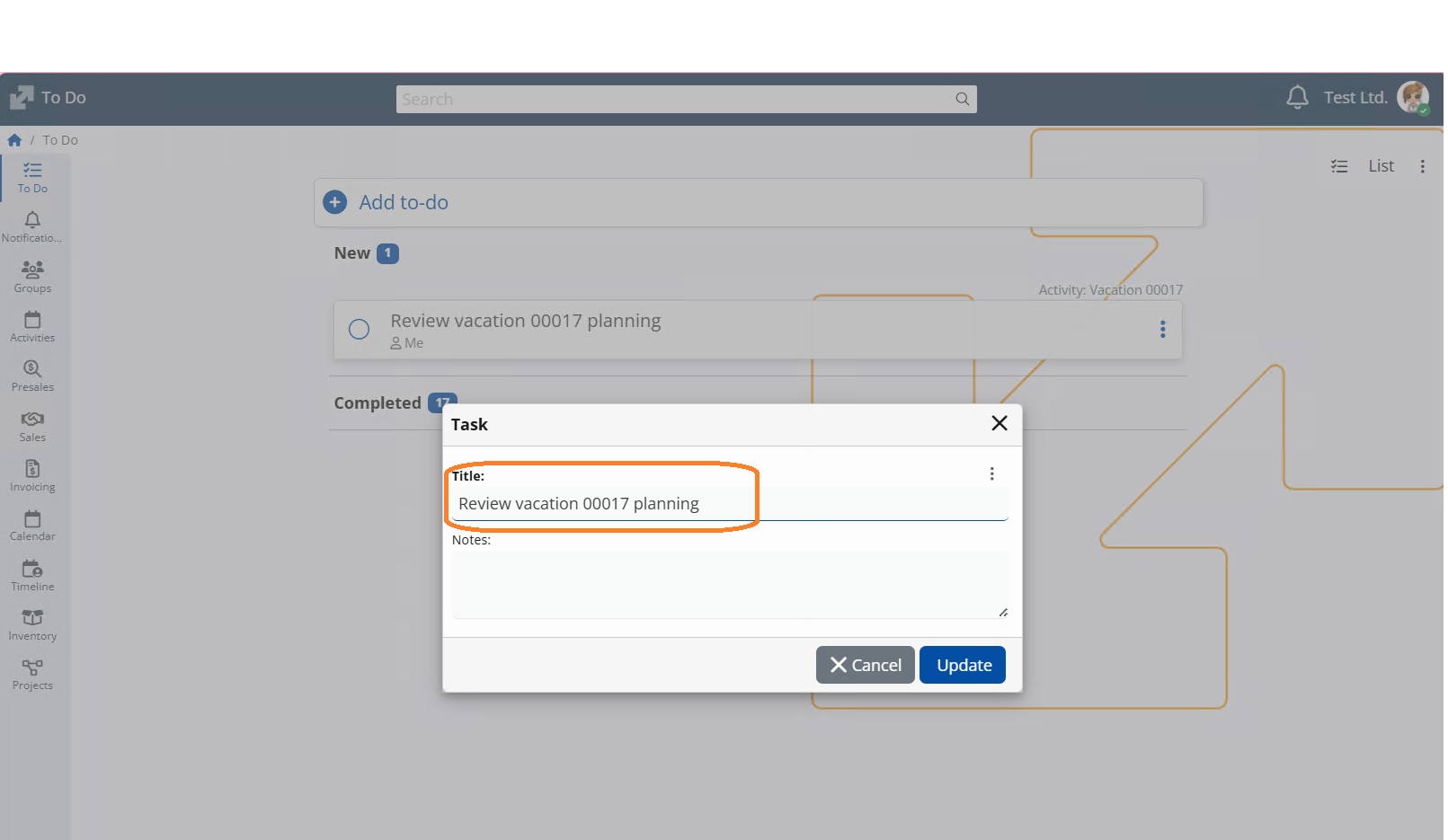The height and width of the screenshot is (840, 1448).
Task: Click the list view icon
Action: [x=1339, y=166]
